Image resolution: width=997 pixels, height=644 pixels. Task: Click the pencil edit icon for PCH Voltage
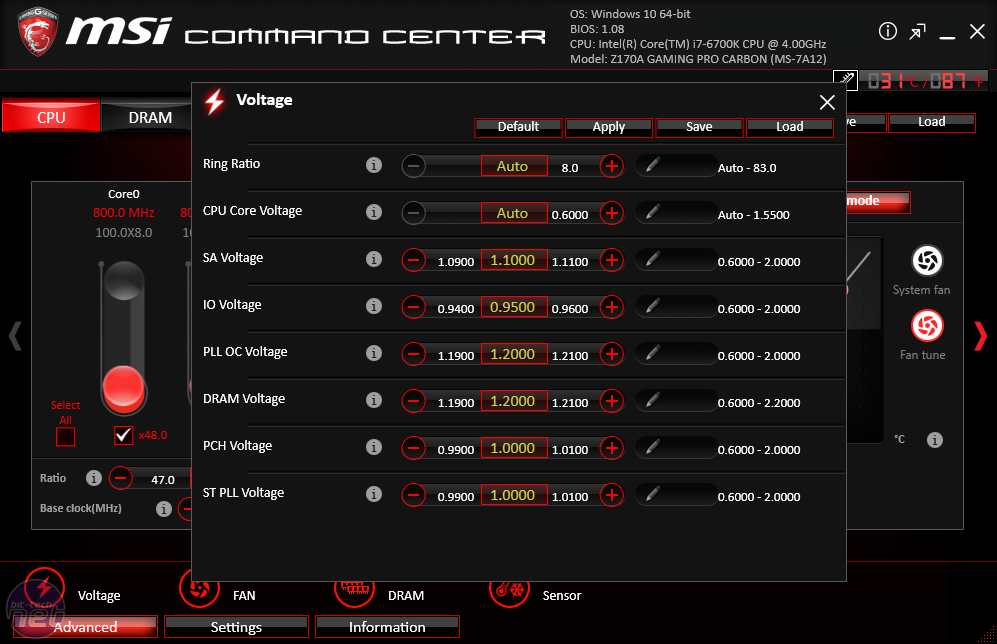tap(652, 448)
